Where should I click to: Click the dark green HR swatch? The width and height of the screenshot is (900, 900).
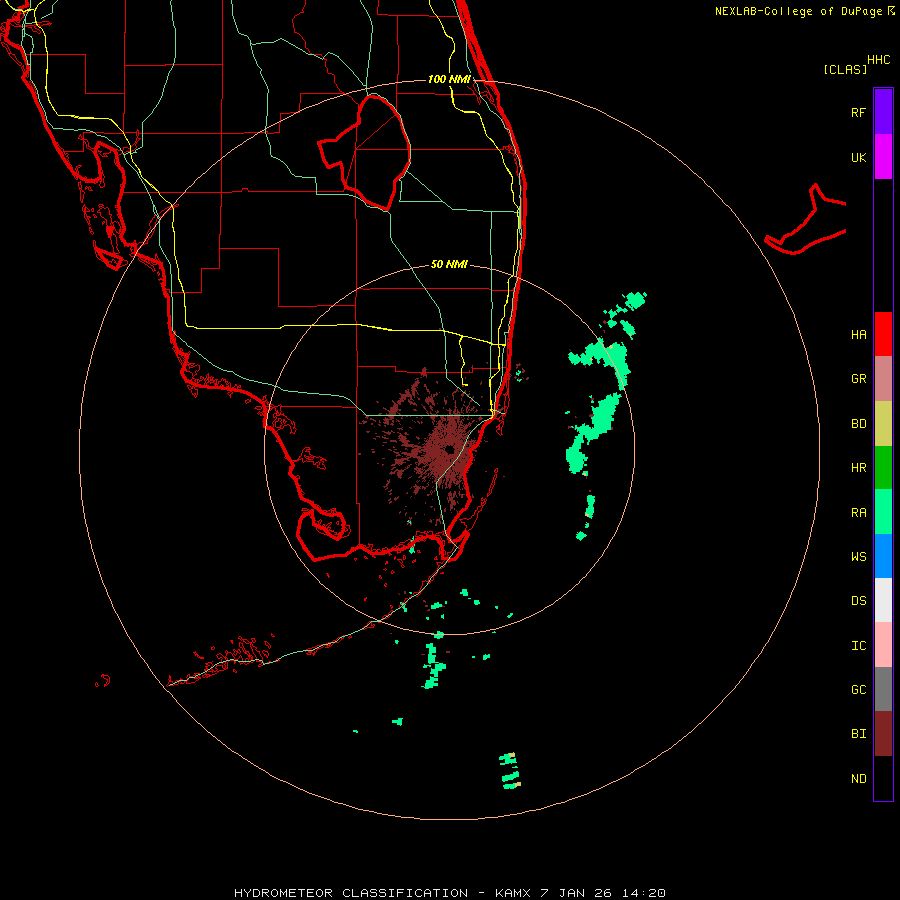tap(883, 467)
